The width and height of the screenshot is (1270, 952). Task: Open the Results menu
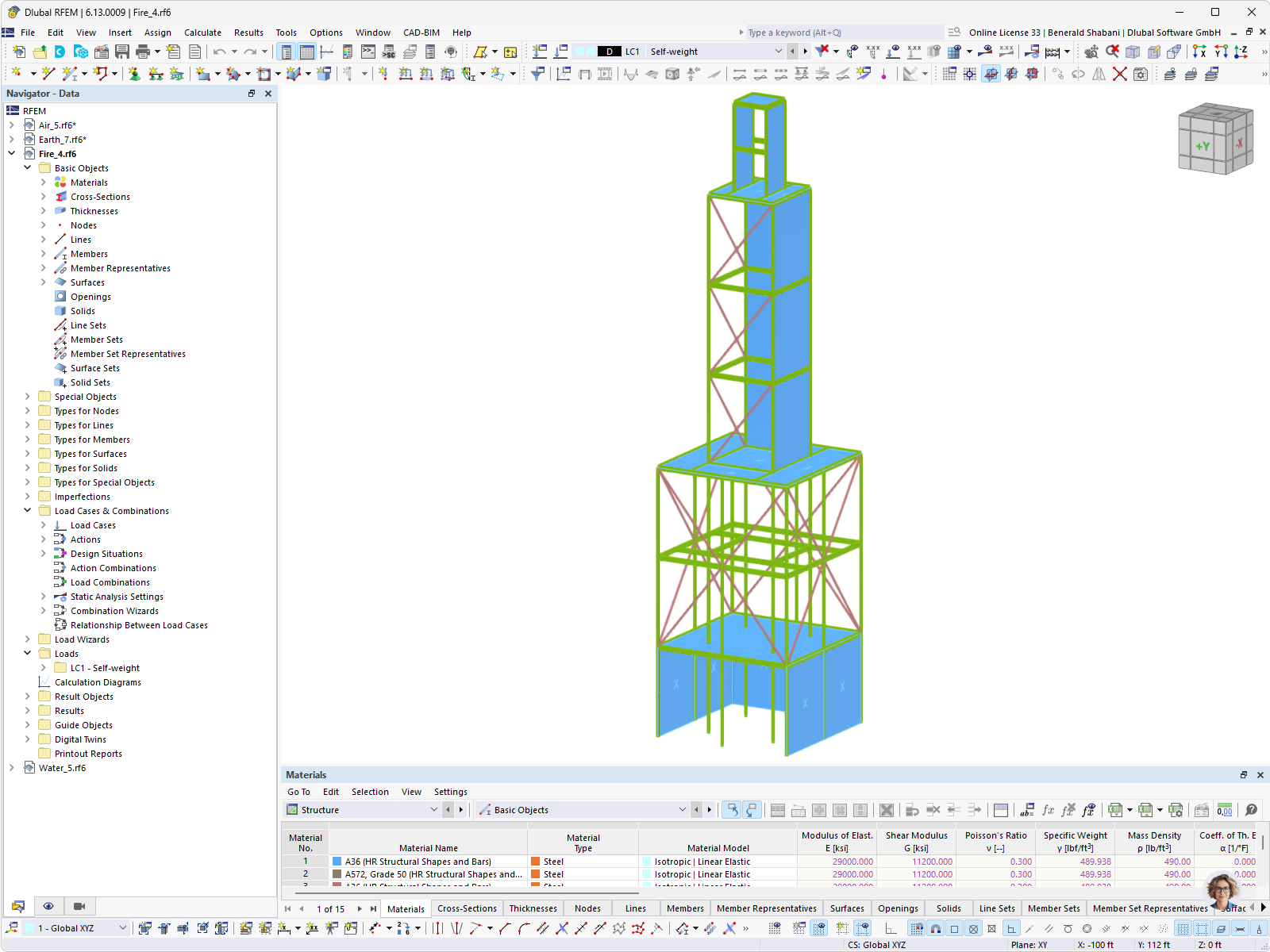click(x=248, y=33)
